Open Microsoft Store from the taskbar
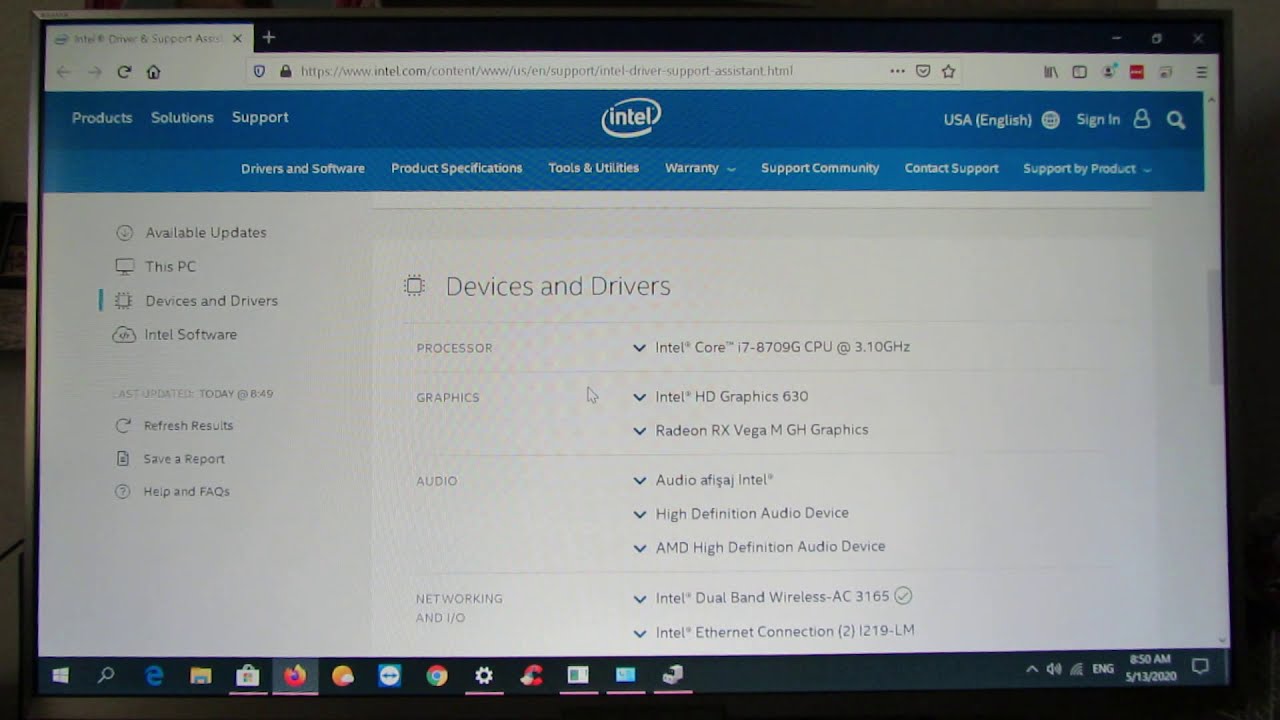Screen dimensions: 1280x720 click(247, 676)
